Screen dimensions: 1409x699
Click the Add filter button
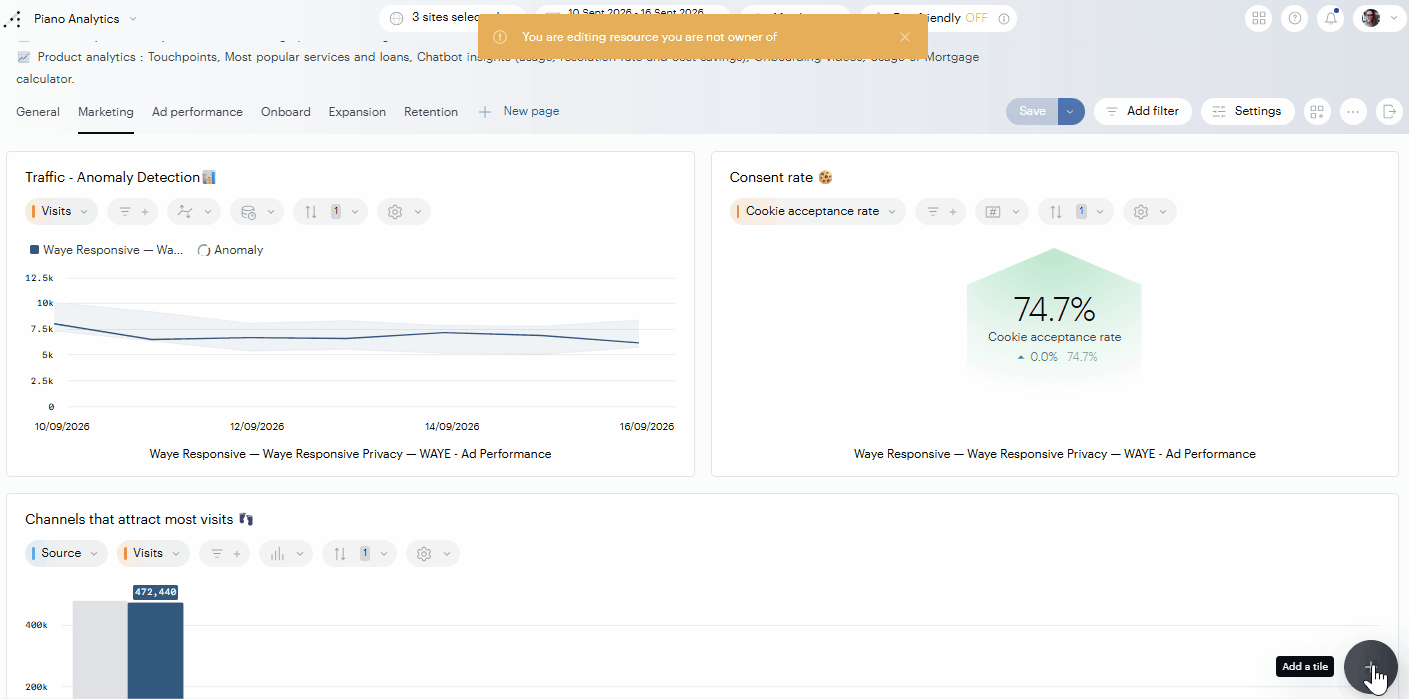[x=1143, y=112]
